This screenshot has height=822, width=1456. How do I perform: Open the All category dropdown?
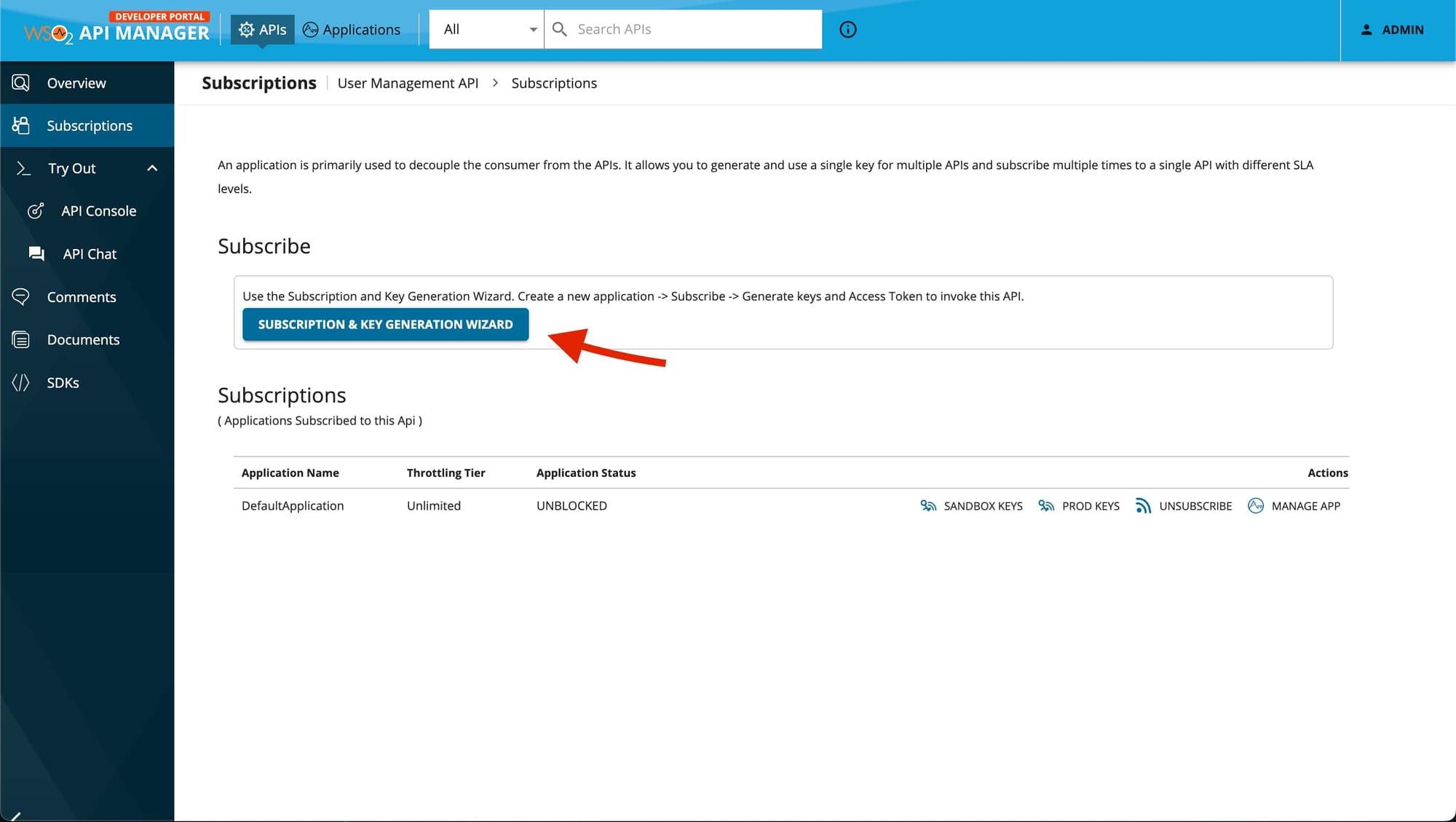pyautogui.click(x=486, y=29)
